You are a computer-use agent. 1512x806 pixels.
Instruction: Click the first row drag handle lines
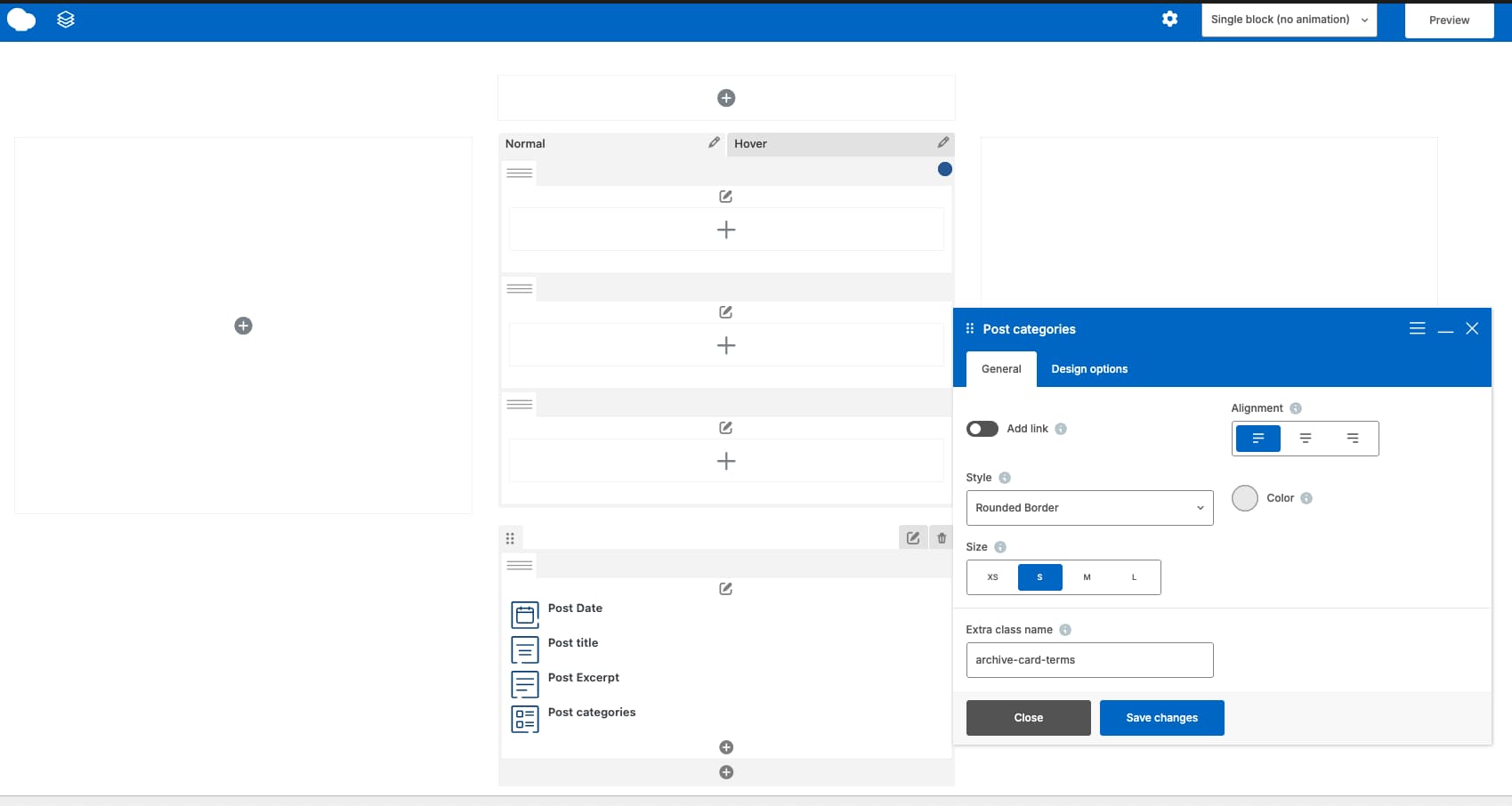pos(520,173)
